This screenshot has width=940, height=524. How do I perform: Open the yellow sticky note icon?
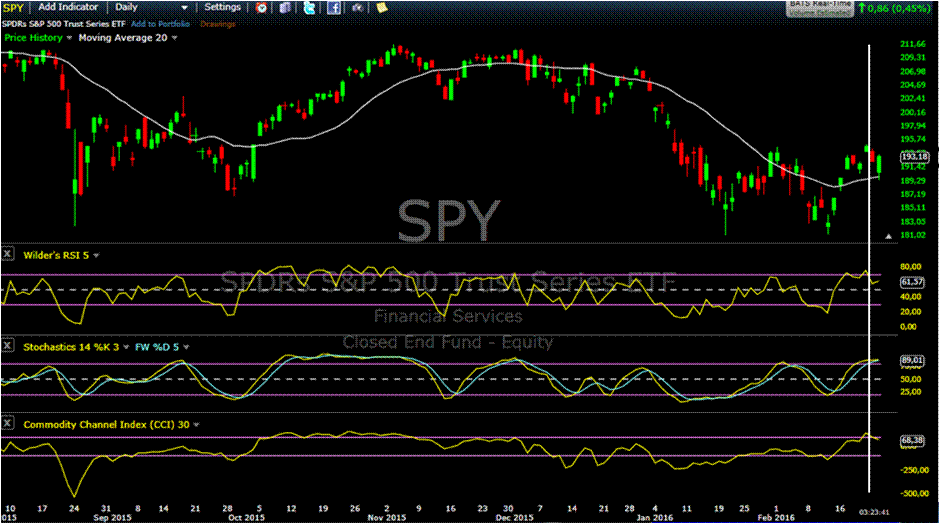click(x=381, y=8)
